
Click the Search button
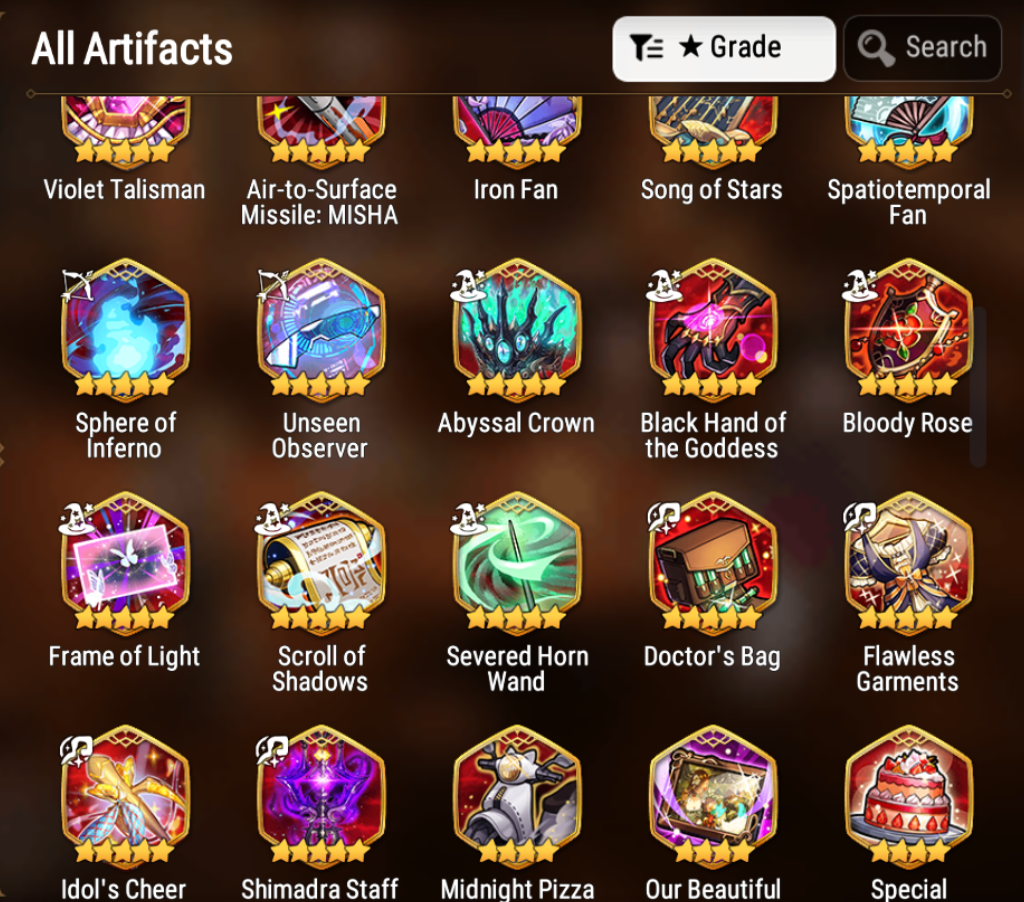point(922,48)
